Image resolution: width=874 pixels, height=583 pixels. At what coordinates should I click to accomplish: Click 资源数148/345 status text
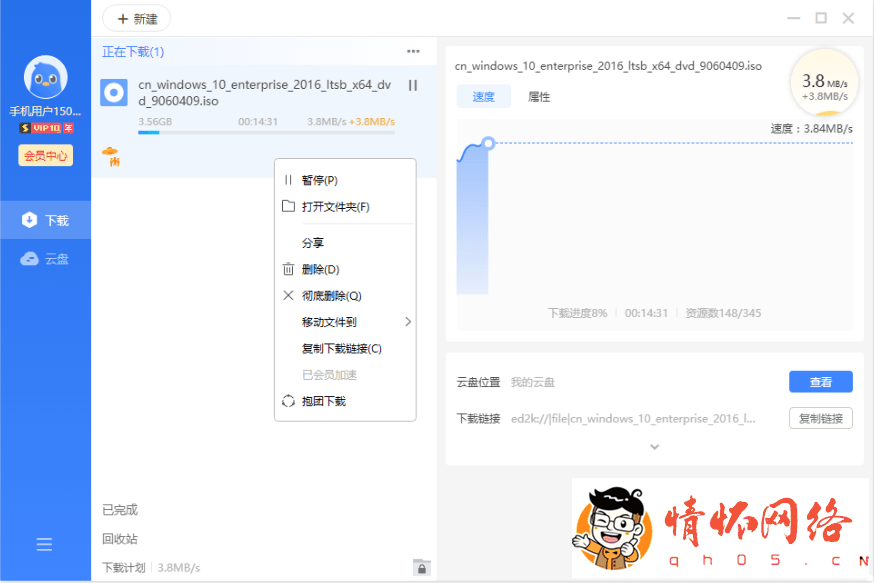pyautogui.click(x=723, y=313)
